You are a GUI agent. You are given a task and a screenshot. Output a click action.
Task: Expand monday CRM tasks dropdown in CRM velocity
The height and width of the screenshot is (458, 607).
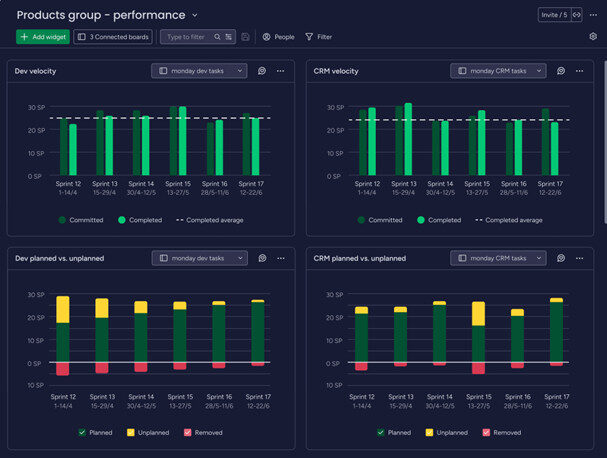tap(498, 71)
